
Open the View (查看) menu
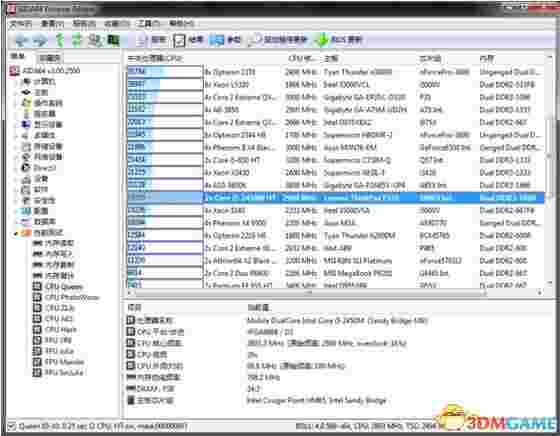pos(52,24)
